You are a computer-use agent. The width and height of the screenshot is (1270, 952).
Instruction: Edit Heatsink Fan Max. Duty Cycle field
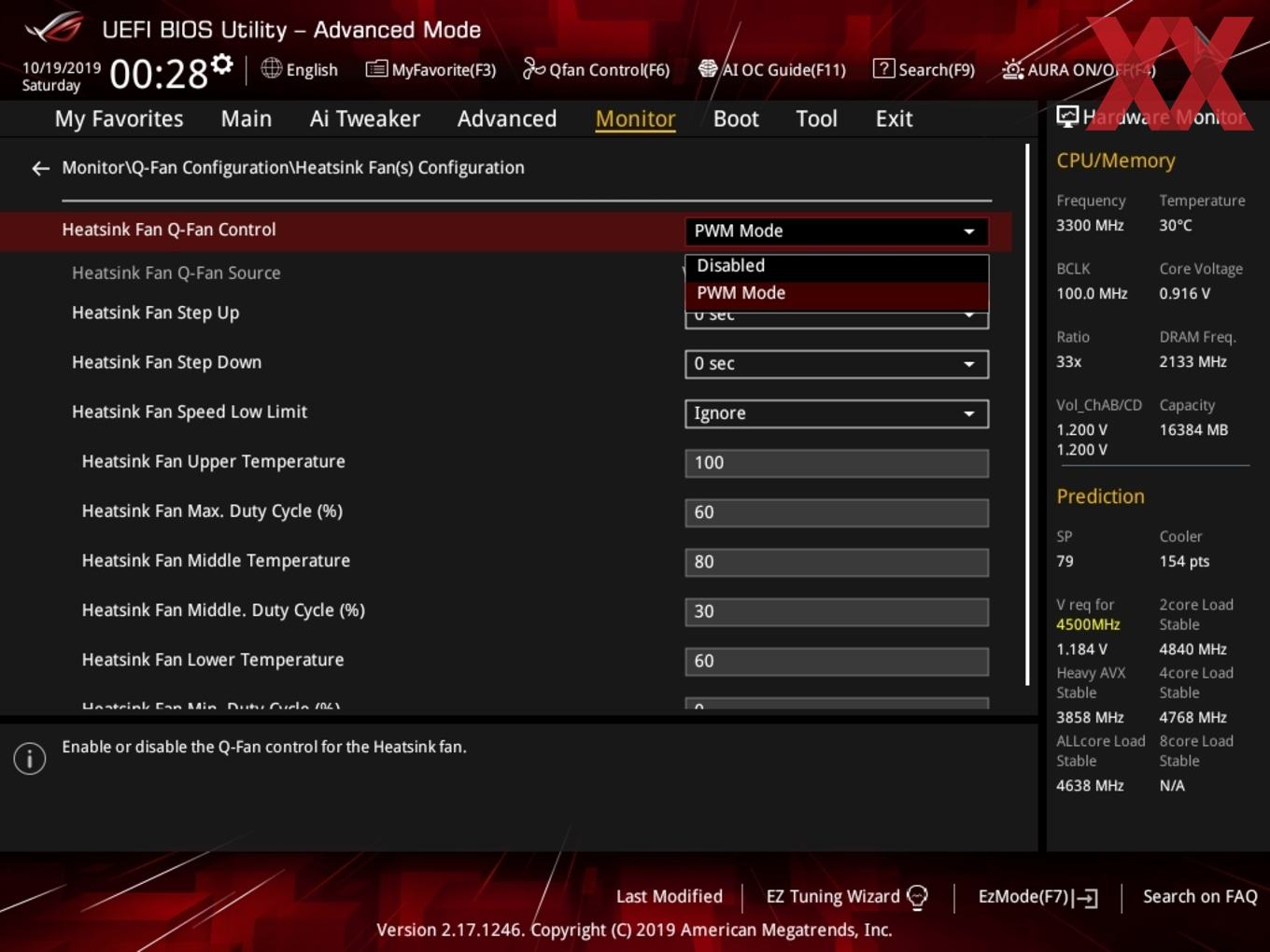coord(837,512)
